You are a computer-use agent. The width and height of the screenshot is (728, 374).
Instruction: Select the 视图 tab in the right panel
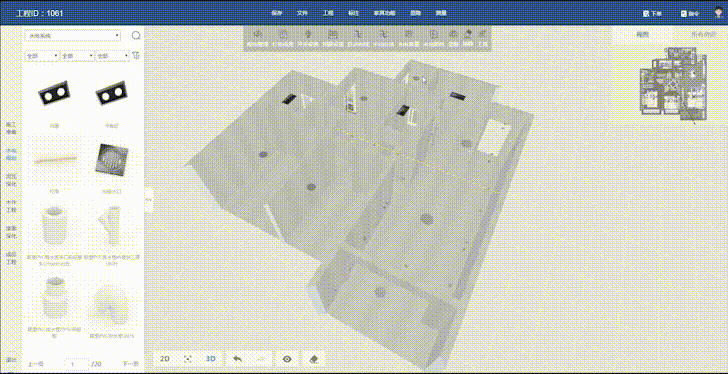pyautogui.click(x=642, y=34)
